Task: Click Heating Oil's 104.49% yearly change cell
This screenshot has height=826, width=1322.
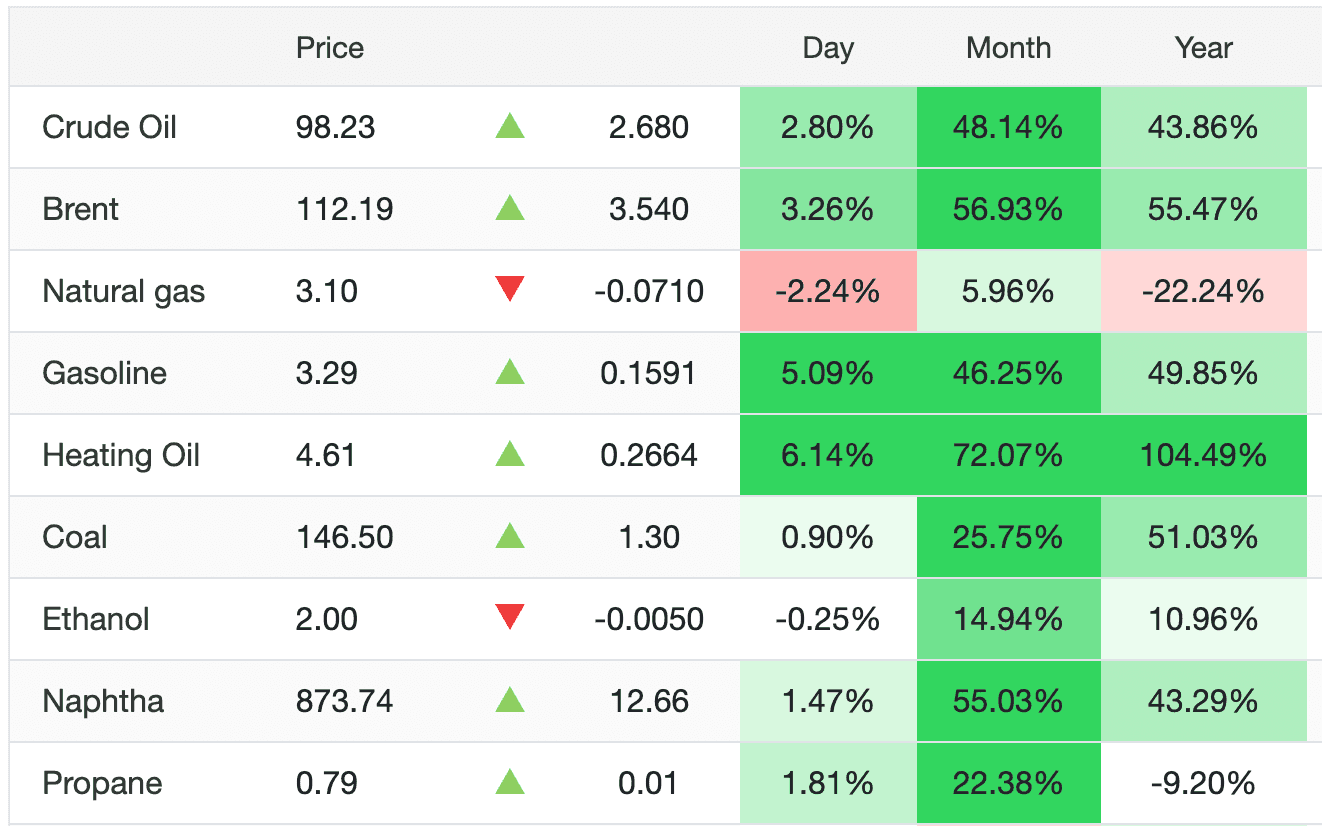Action: pyautogui.click(x=1203, y=455)
